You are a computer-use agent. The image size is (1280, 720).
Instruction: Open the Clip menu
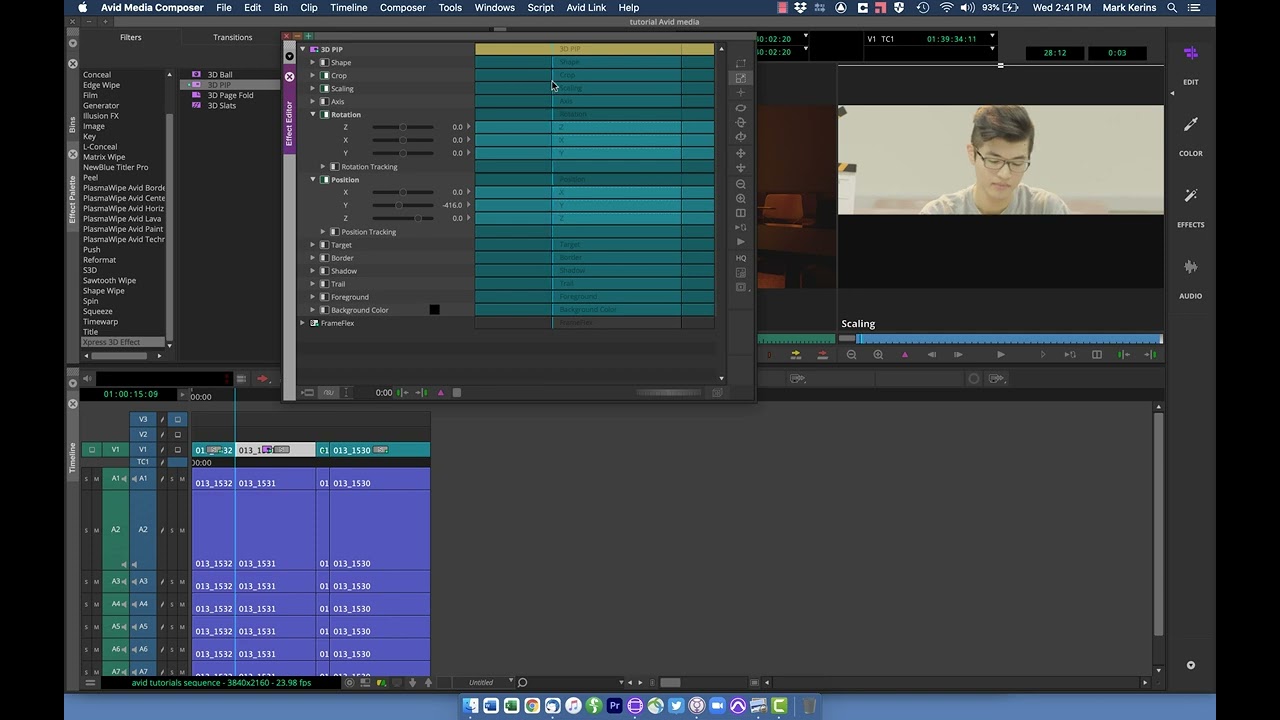click(309, 8)
